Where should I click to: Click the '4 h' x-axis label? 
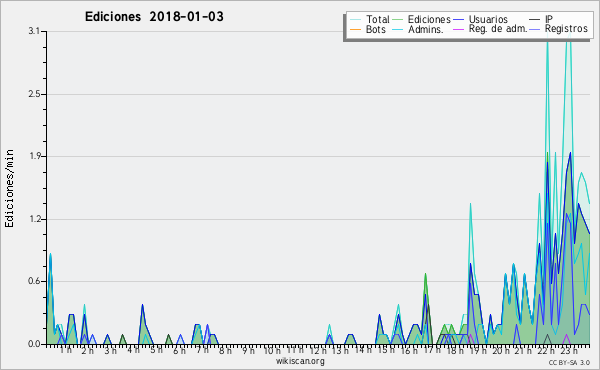pos(133,350)
